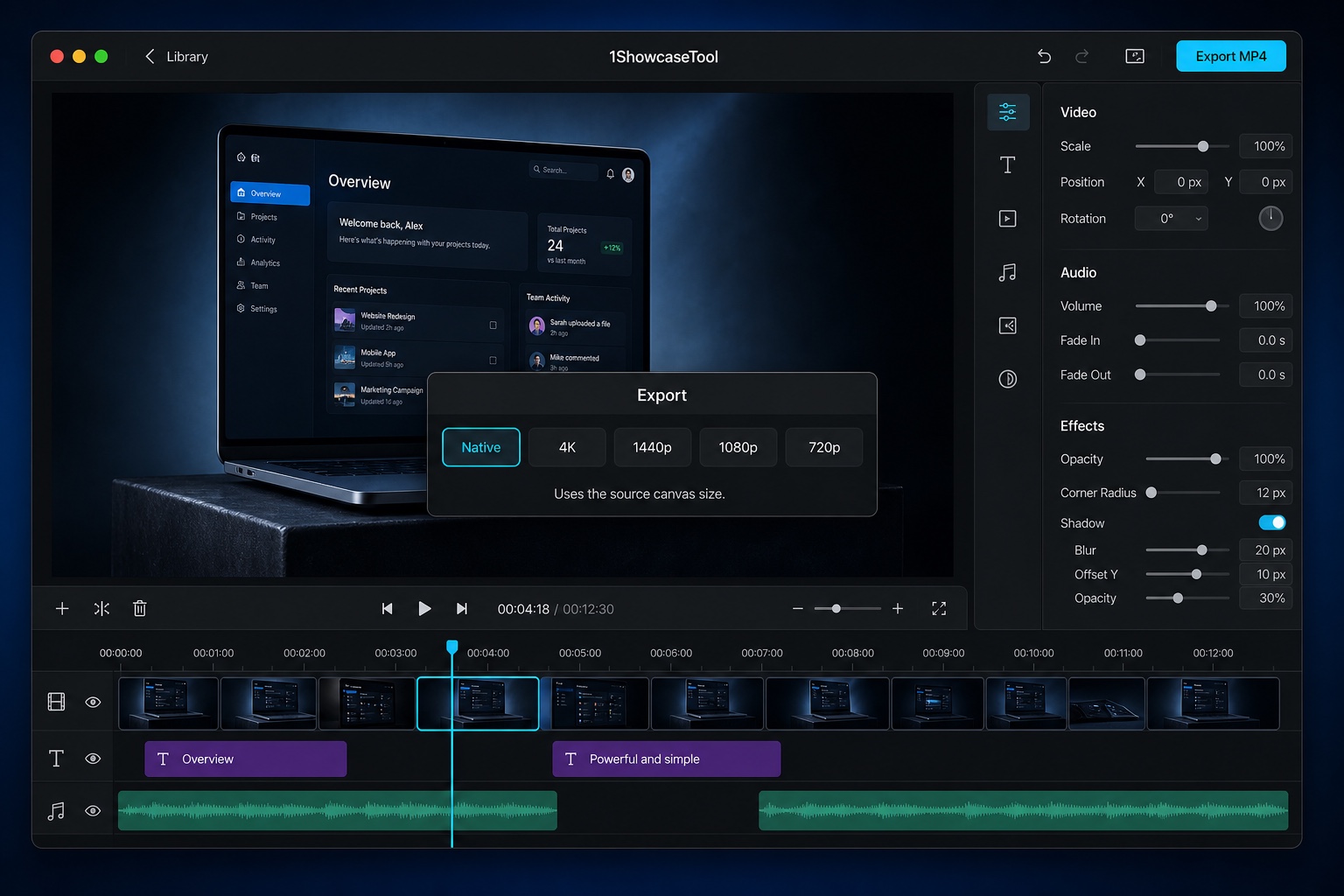Screen dimensions: 1344x896
Task: Skip to the previous clip
Action: tap(387, 608)
